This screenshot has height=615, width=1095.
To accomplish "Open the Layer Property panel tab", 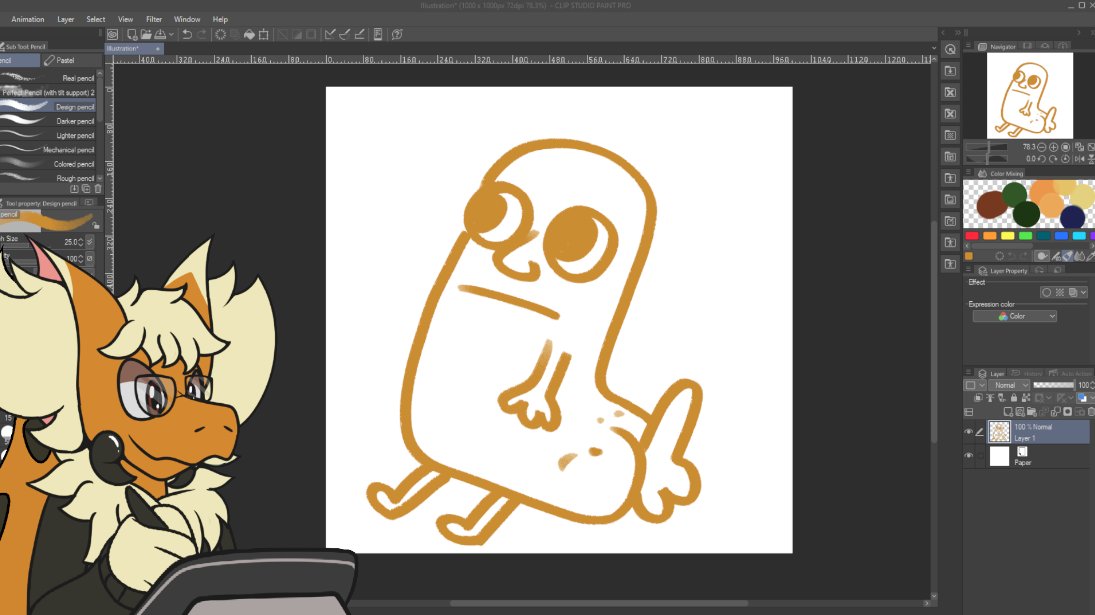I will [x=1003, y=271].
